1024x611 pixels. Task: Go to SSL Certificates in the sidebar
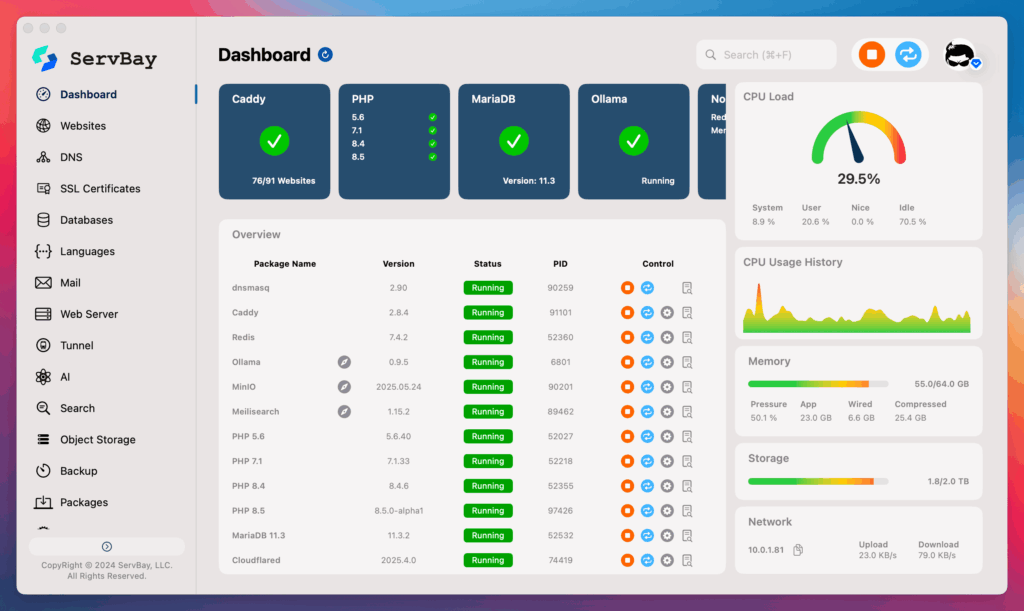click(99, 188)
